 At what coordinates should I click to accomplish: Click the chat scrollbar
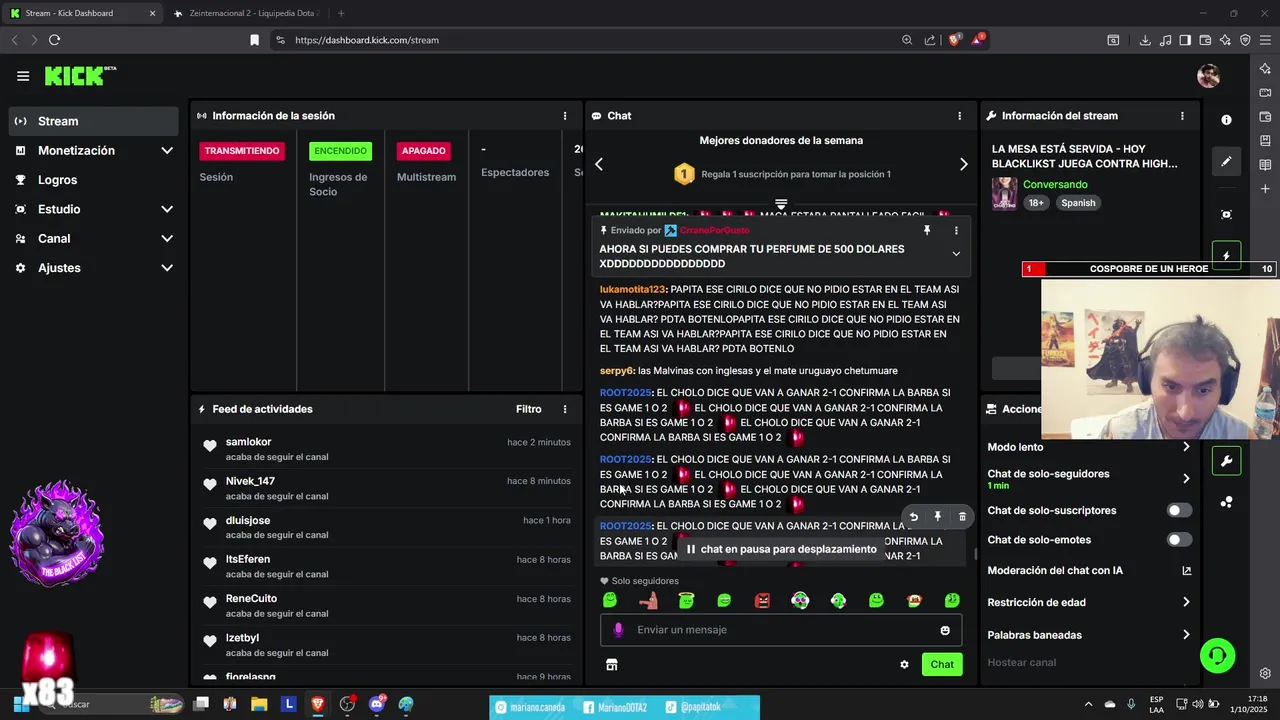pos(976,553)
